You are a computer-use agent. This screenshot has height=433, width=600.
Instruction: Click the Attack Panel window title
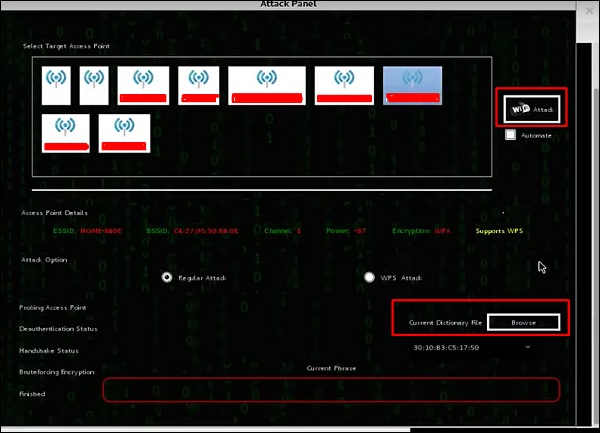(288, 4)
